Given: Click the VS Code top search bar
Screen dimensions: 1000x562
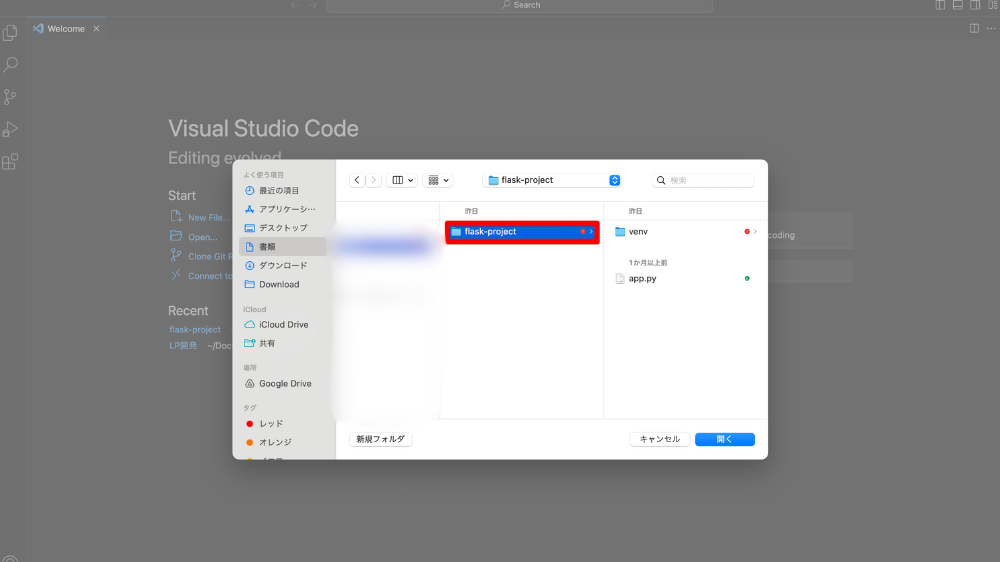Looking at the screenshot, I should pos(520,5).
